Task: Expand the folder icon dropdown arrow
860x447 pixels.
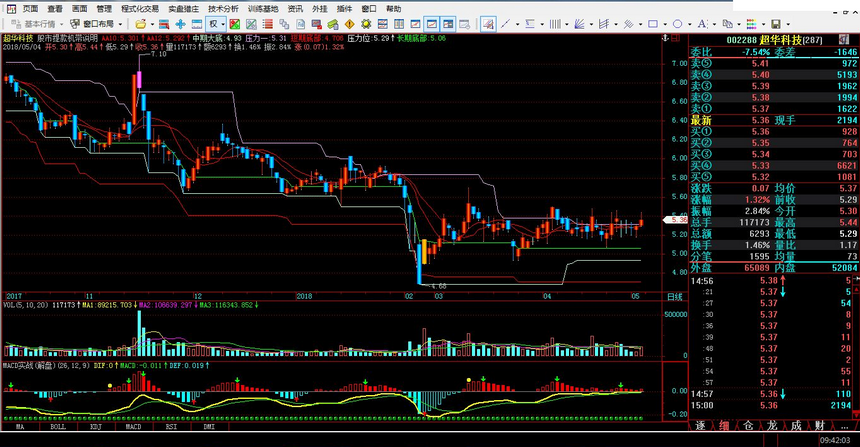Action: pyautogui.click(x=152, y=24)
